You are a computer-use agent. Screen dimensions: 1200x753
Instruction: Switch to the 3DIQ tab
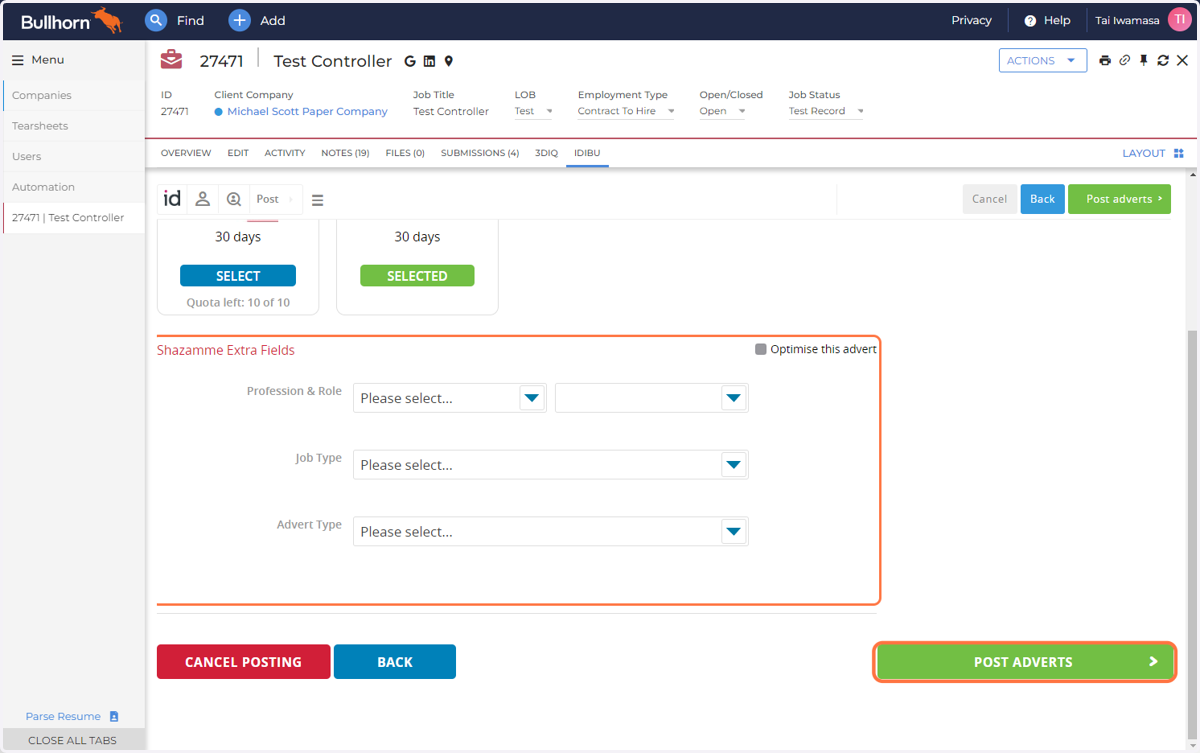(x=546, y=153)
